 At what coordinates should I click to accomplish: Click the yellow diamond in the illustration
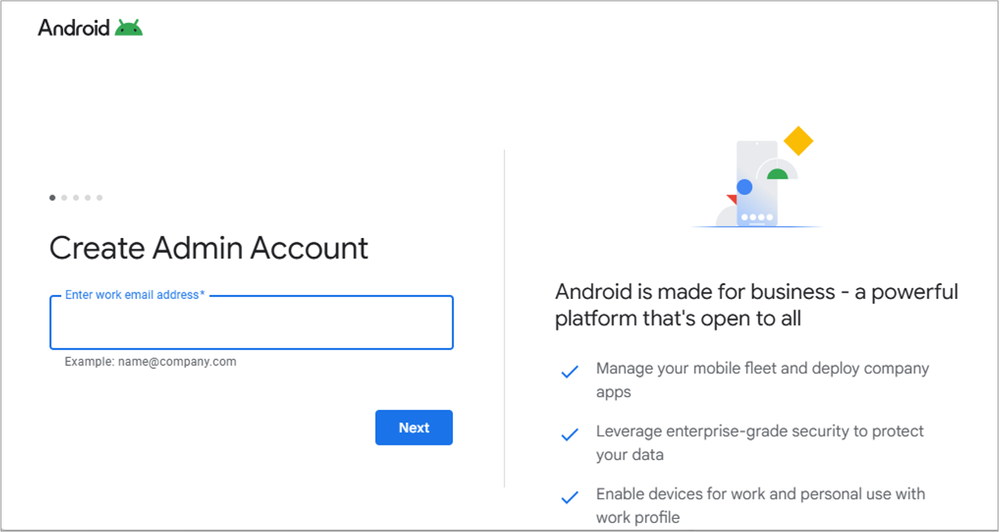[797, 141]
